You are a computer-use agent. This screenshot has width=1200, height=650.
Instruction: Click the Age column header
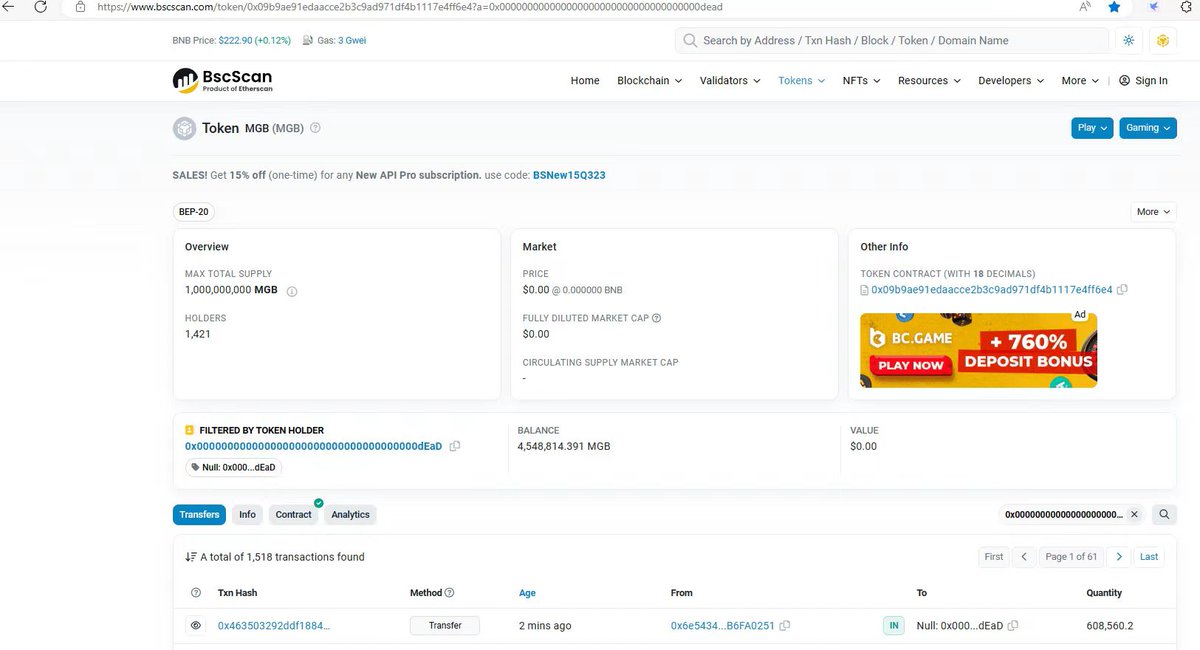coord(527,593)
